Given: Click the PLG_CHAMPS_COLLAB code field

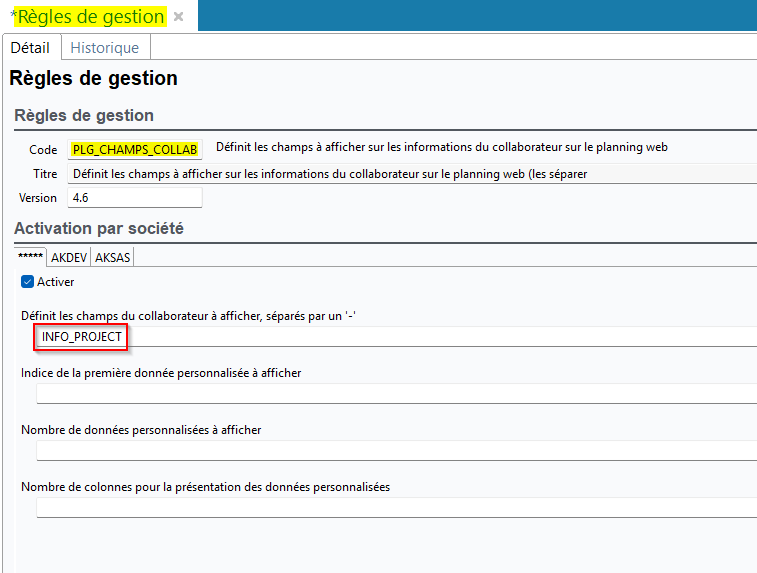Looking at the screenshot, I should click(135, 149).
